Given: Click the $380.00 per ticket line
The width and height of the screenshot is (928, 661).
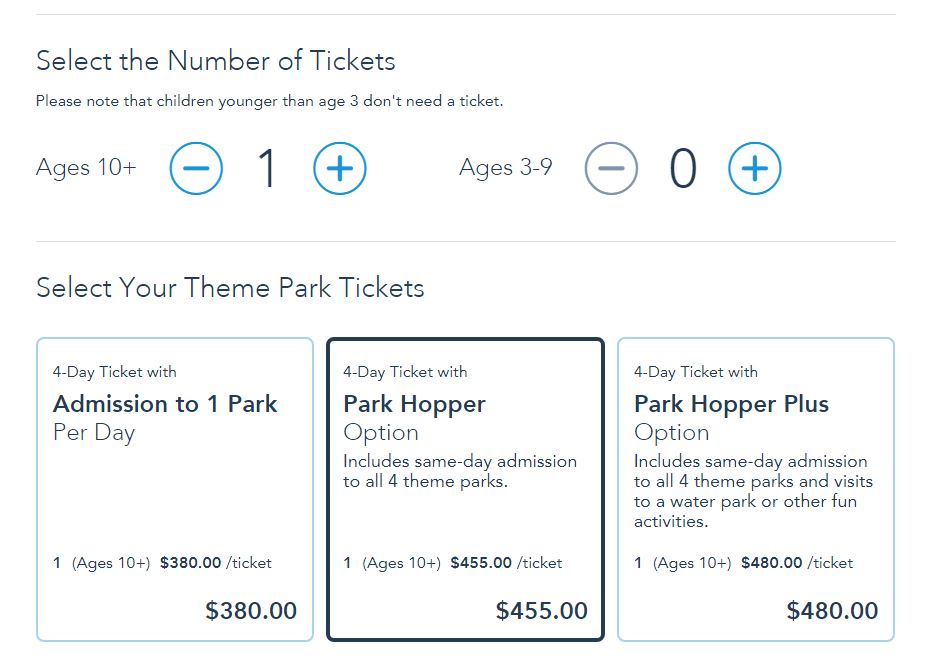Looking at the screenshot, I should point(162,563).
